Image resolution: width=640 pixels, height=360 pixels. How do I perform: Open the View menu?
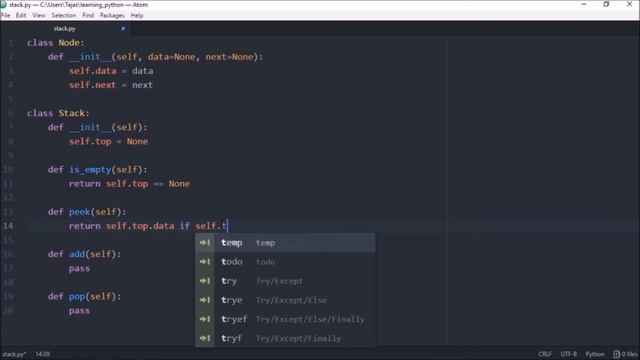(x=39, y=16)
